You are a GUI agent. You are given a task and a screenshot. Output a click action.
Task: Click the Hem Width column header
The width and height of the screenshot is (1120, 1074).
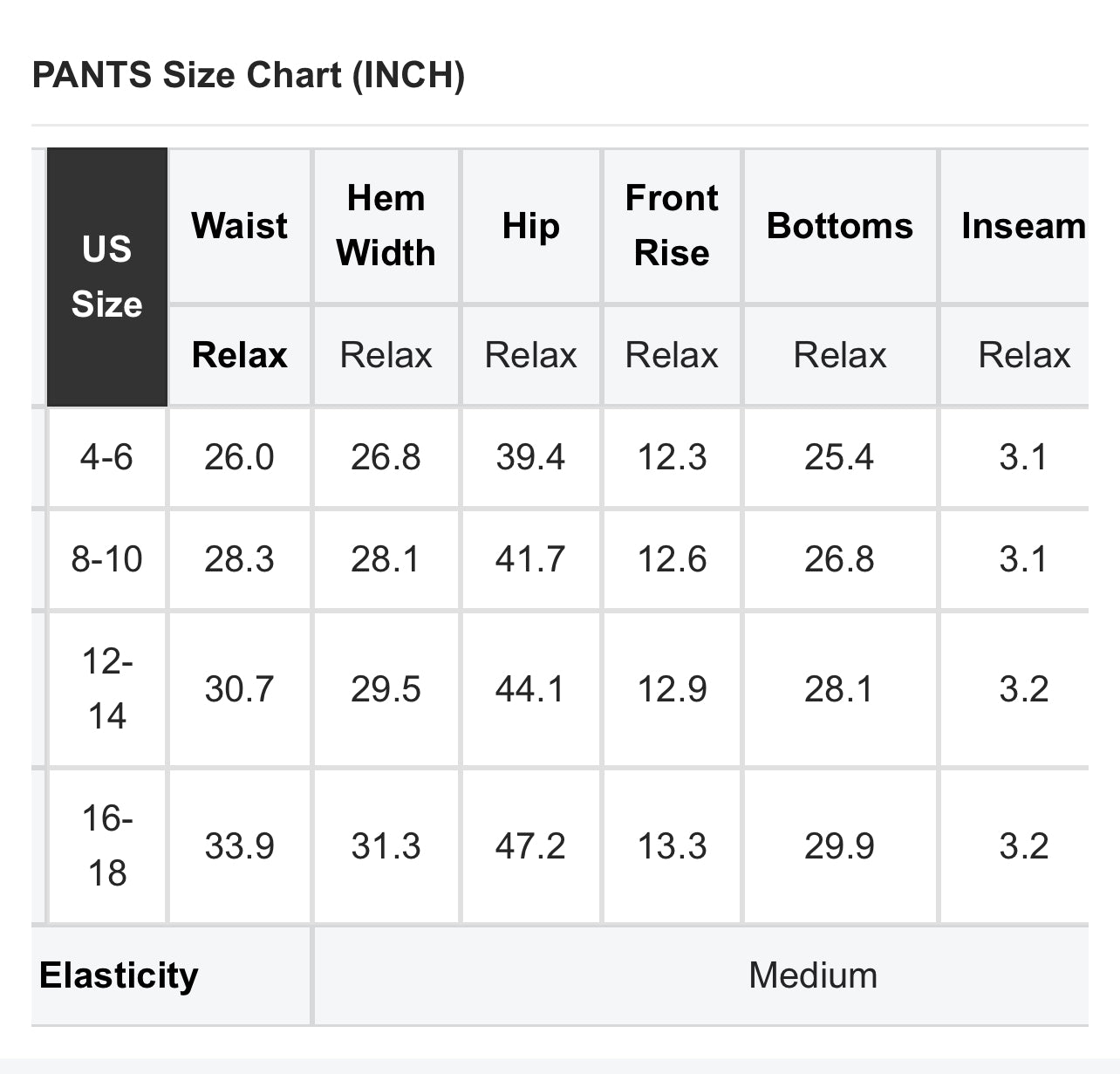coord(386,226)
